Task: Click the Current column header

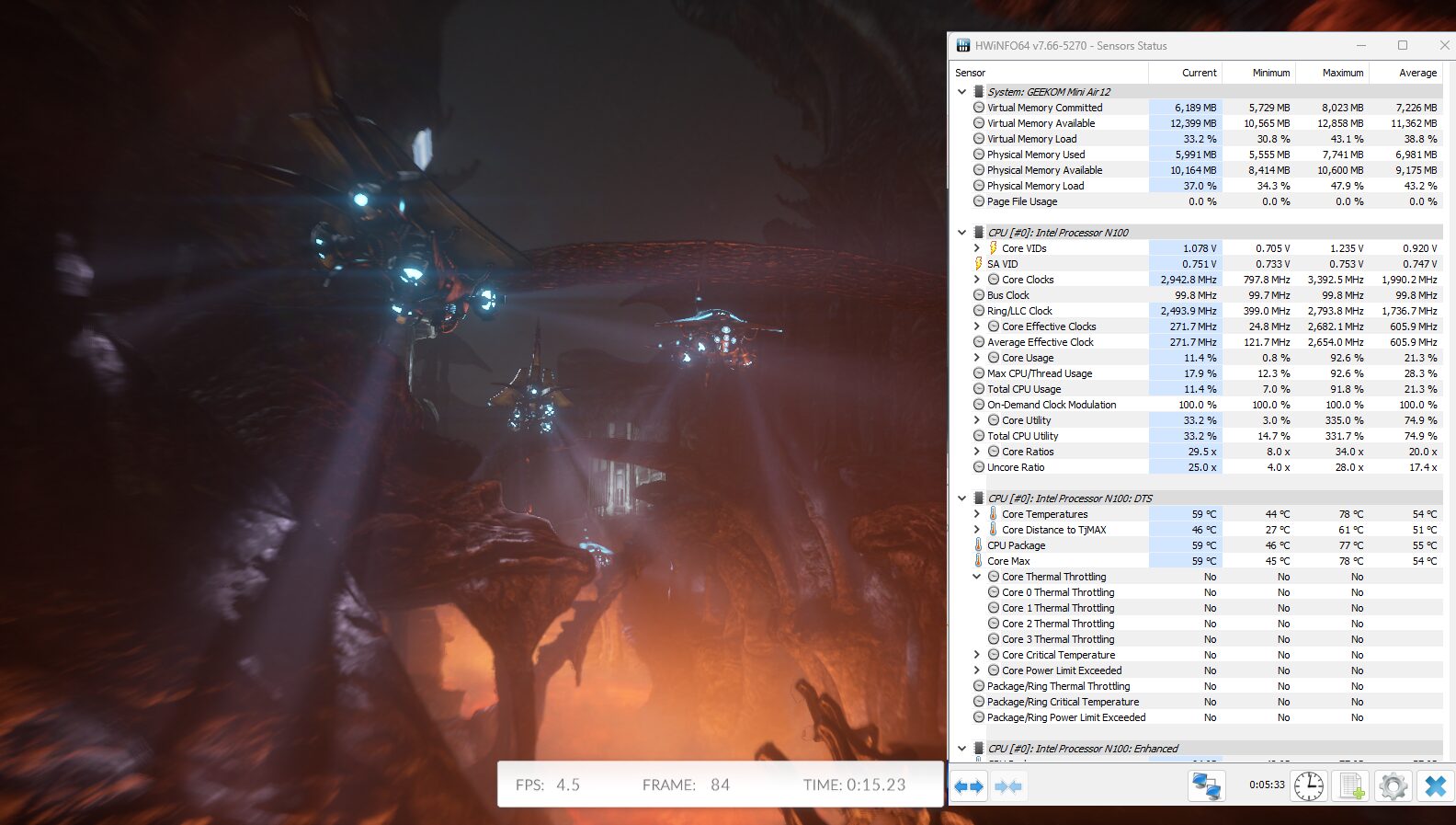Action: pyautogui.click(x=1185, y=73)
